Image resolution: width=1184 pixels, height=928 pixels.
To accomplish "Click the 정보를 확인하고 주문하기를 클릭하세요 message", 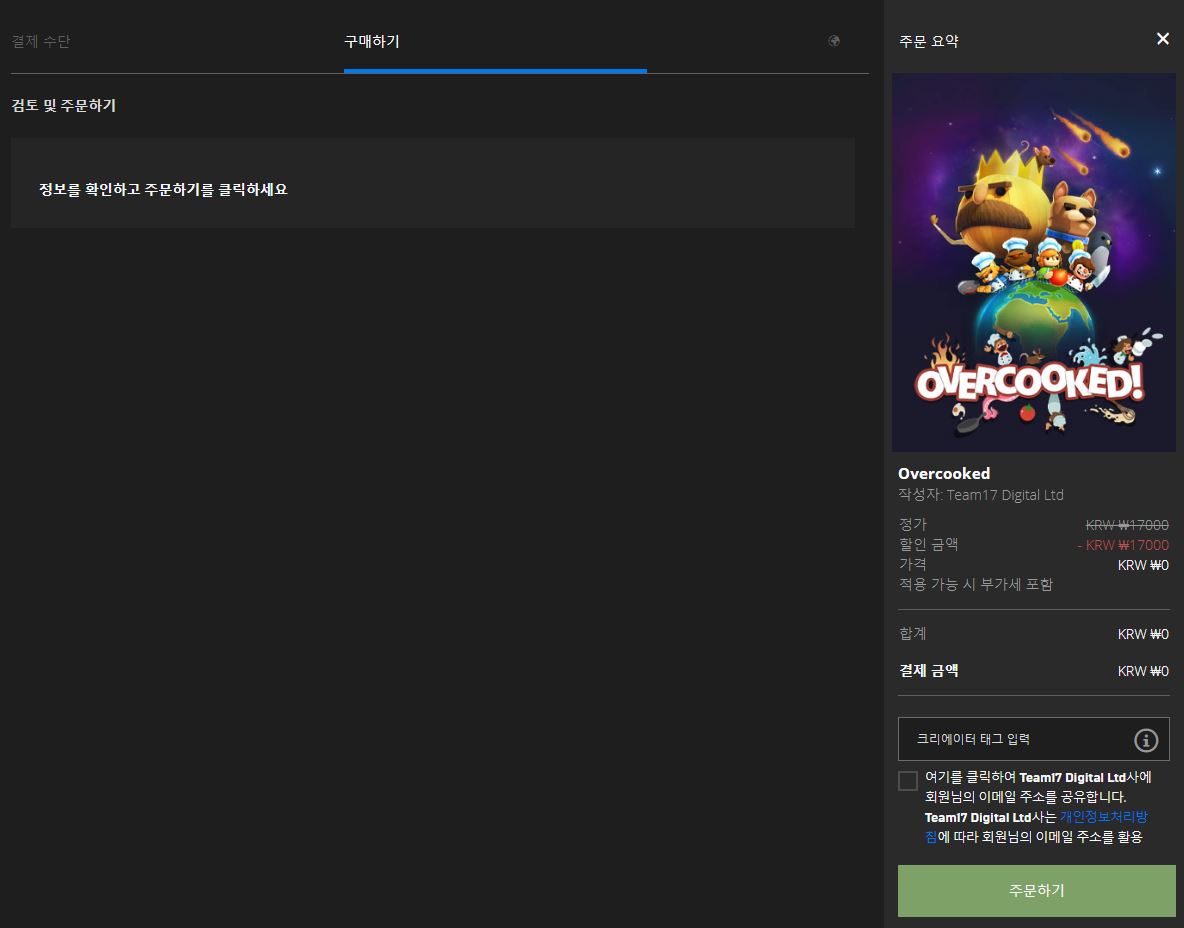I will (x=163, y=190).
